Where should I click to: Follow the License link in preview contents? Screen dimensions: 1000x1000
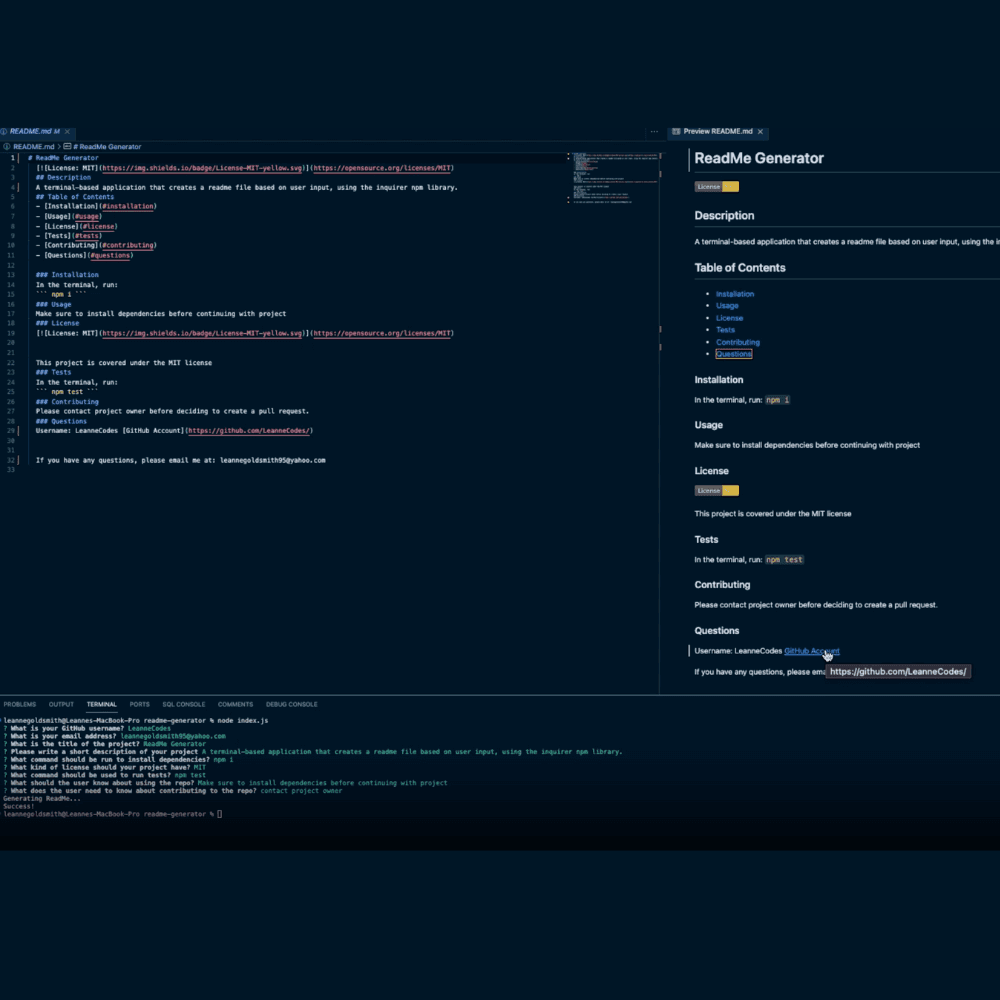(x=729, y=318)
